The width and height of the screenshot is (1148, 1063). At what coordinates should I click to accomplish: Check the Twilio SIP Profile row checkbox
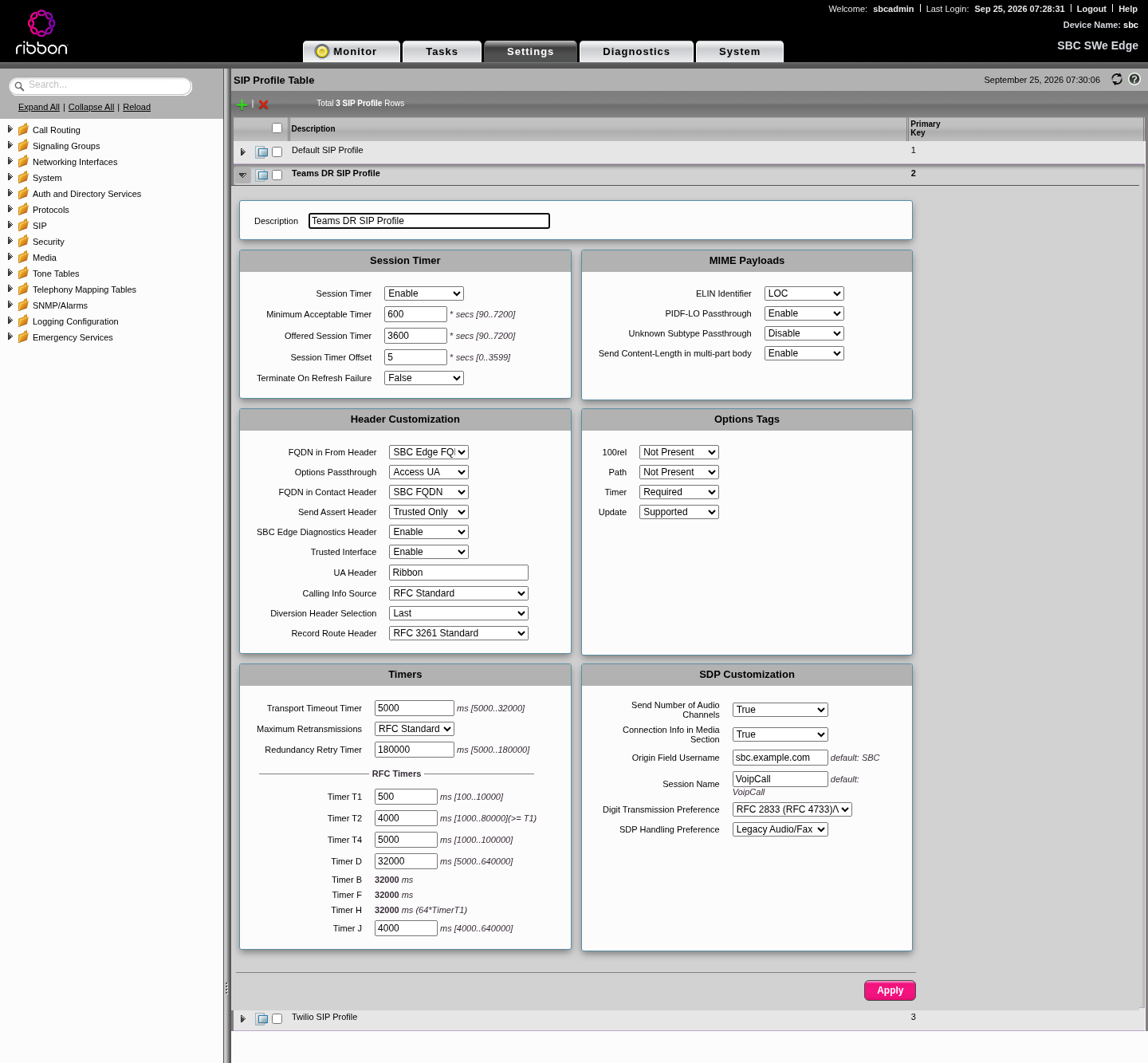point(277,1018)
